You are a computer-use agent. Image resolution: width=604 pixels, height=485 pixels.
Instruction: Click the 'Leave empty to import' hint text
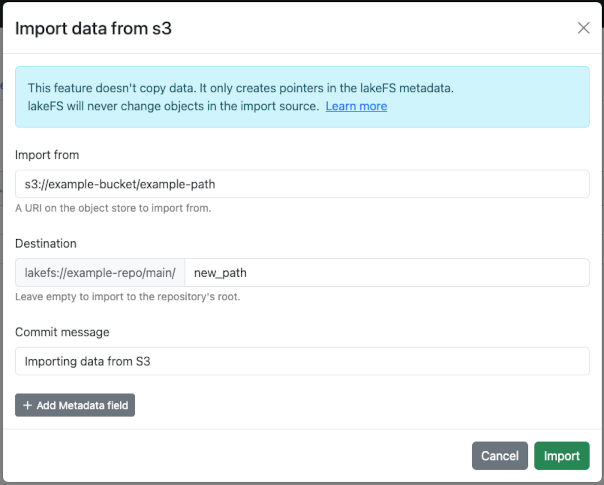click(125, 297)
